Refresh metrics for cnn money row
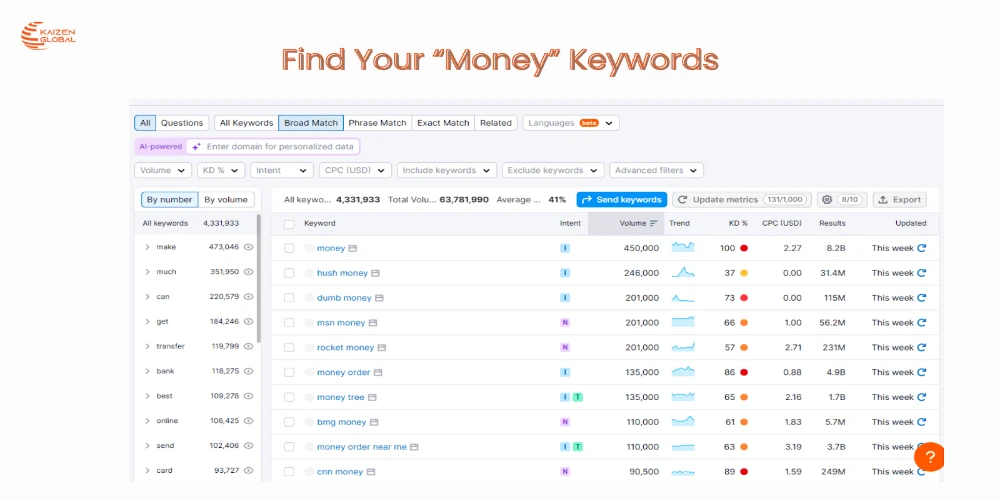This screenshot has width=1000, height=500. pyautogui.click(x=922, y=472)
